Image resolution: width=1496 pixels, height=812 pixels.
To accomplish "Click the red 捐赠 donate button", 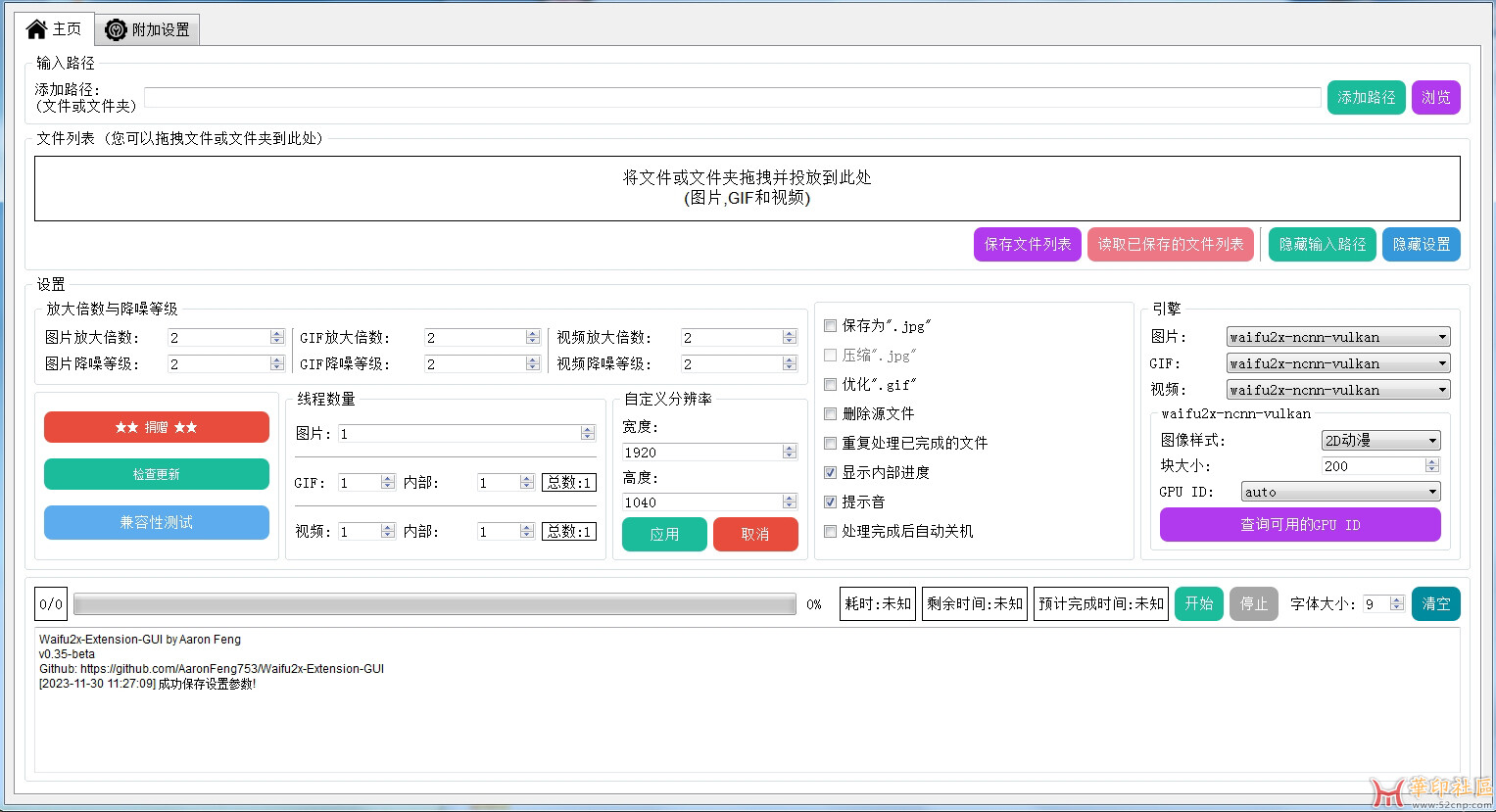I will pyautogui.click(x=157, y=427).
